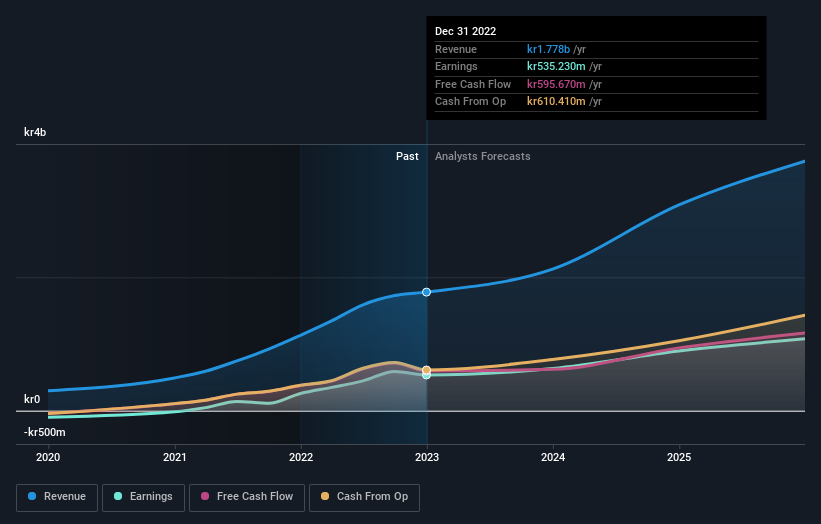Screen dimensions: 821x524
Task: Click the 2022 x-axis label
Action: pos(301,457)
